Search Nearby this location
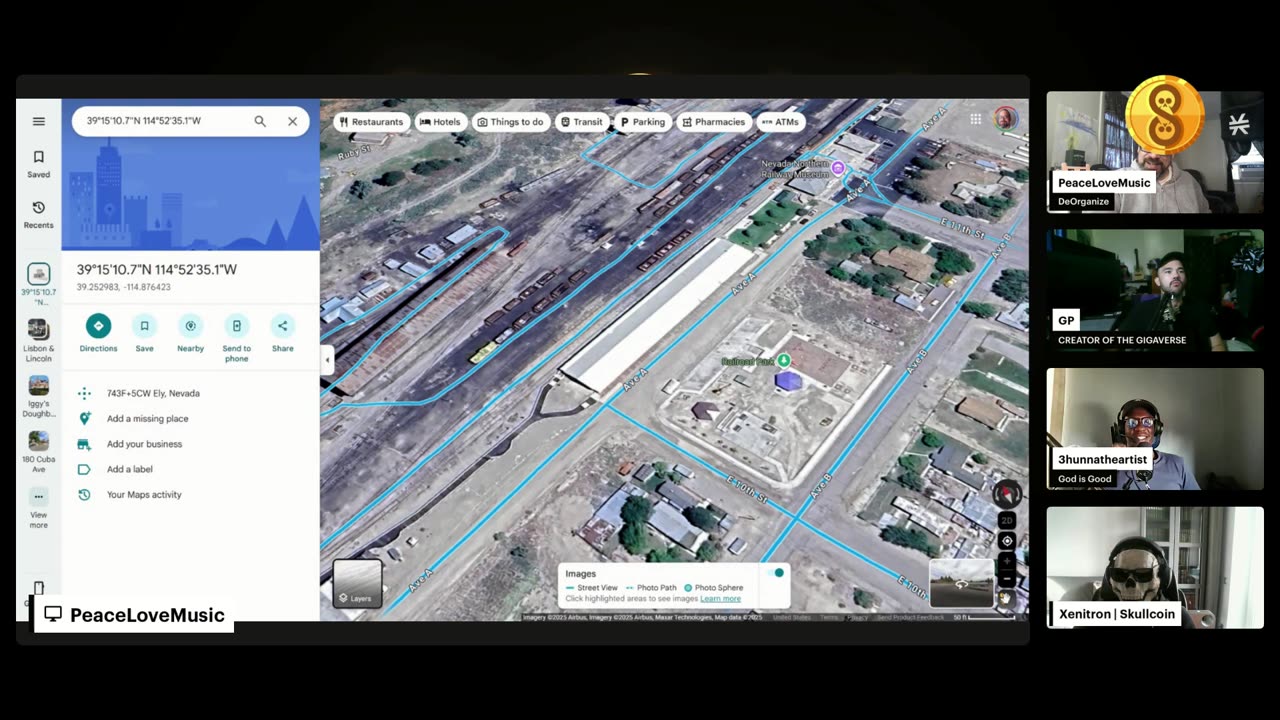Image resolution: width=1280 pixels, height=720 pixels. (190, 333)
